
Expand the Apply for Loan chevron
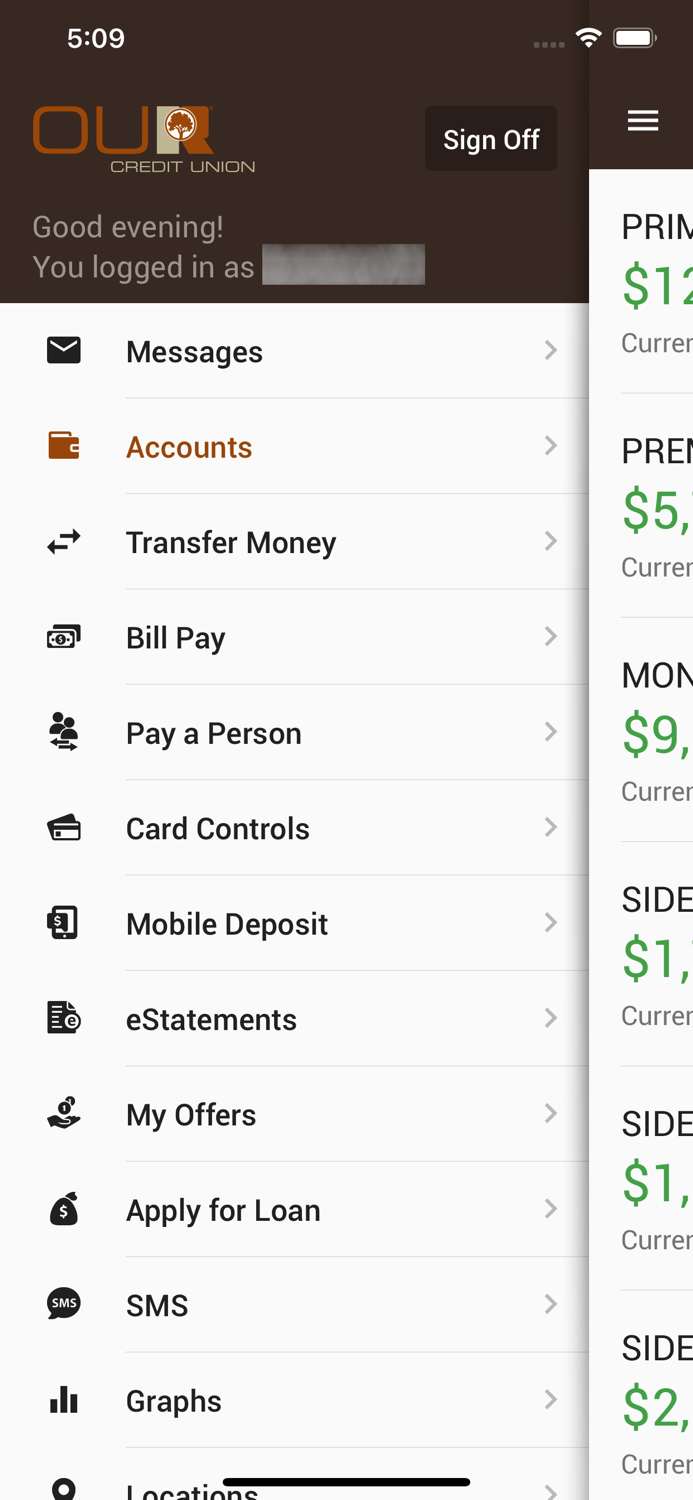click(x=551, y=1209)
